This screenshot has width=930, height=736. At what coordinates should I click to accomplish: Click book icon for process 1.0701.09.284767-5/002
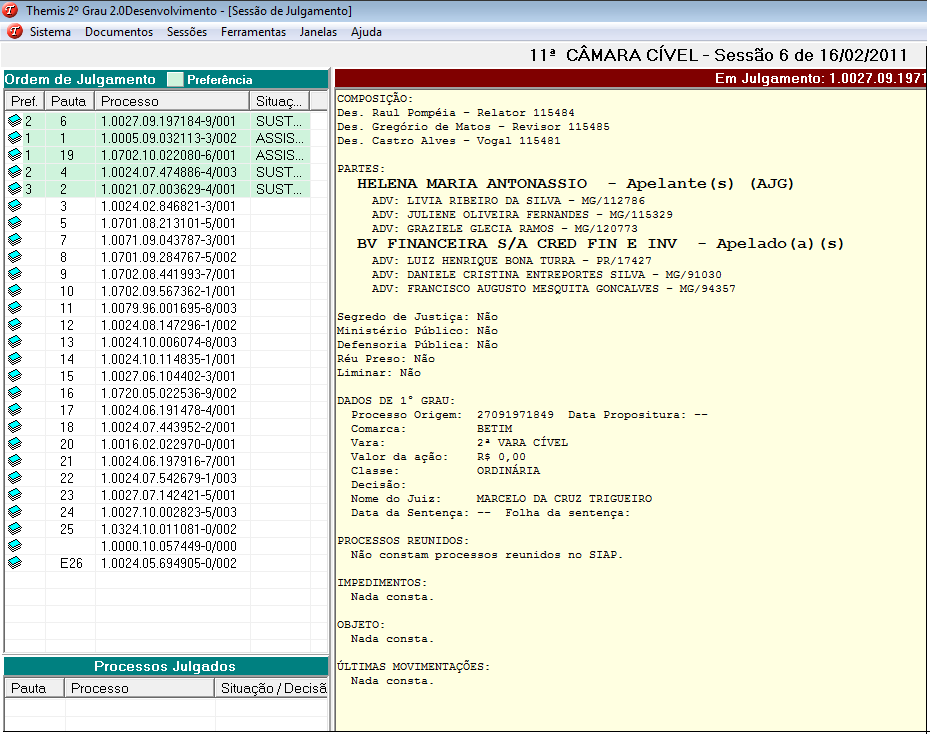coord(15,257)
